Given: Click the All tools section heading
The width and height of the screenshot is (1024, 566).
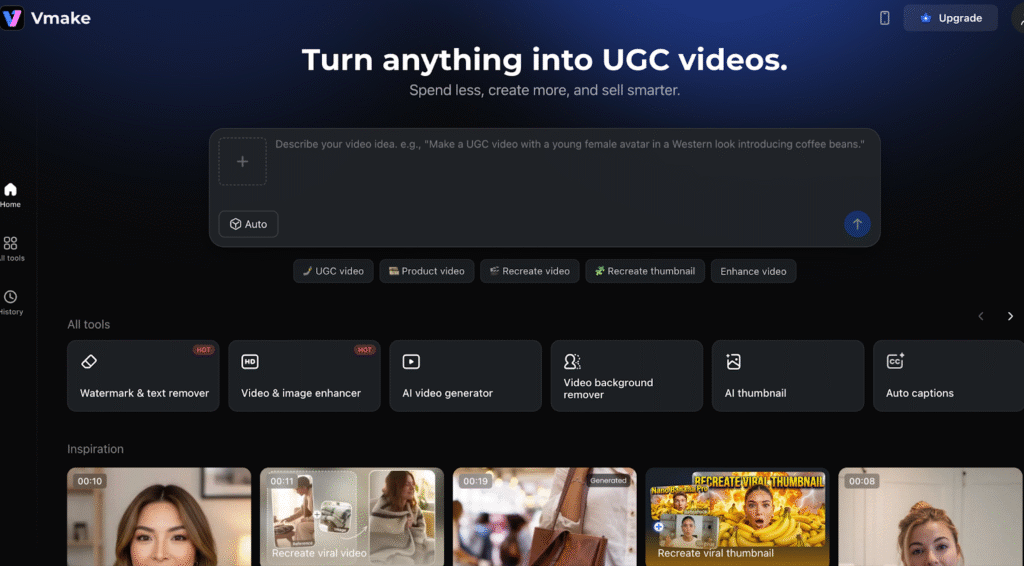Looking at the screenshot, I should pos(89,324).
